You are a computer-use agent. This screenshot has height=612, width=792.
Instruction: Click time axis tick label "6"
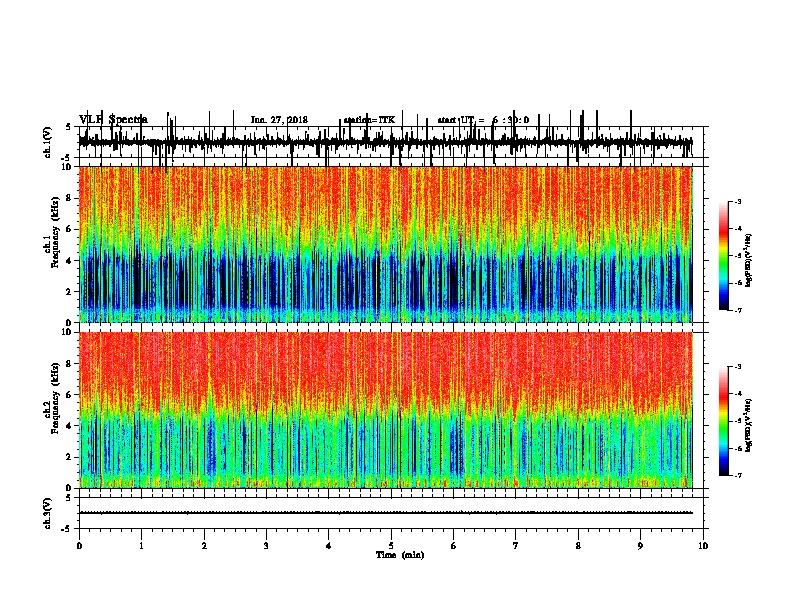pos(454,545)
